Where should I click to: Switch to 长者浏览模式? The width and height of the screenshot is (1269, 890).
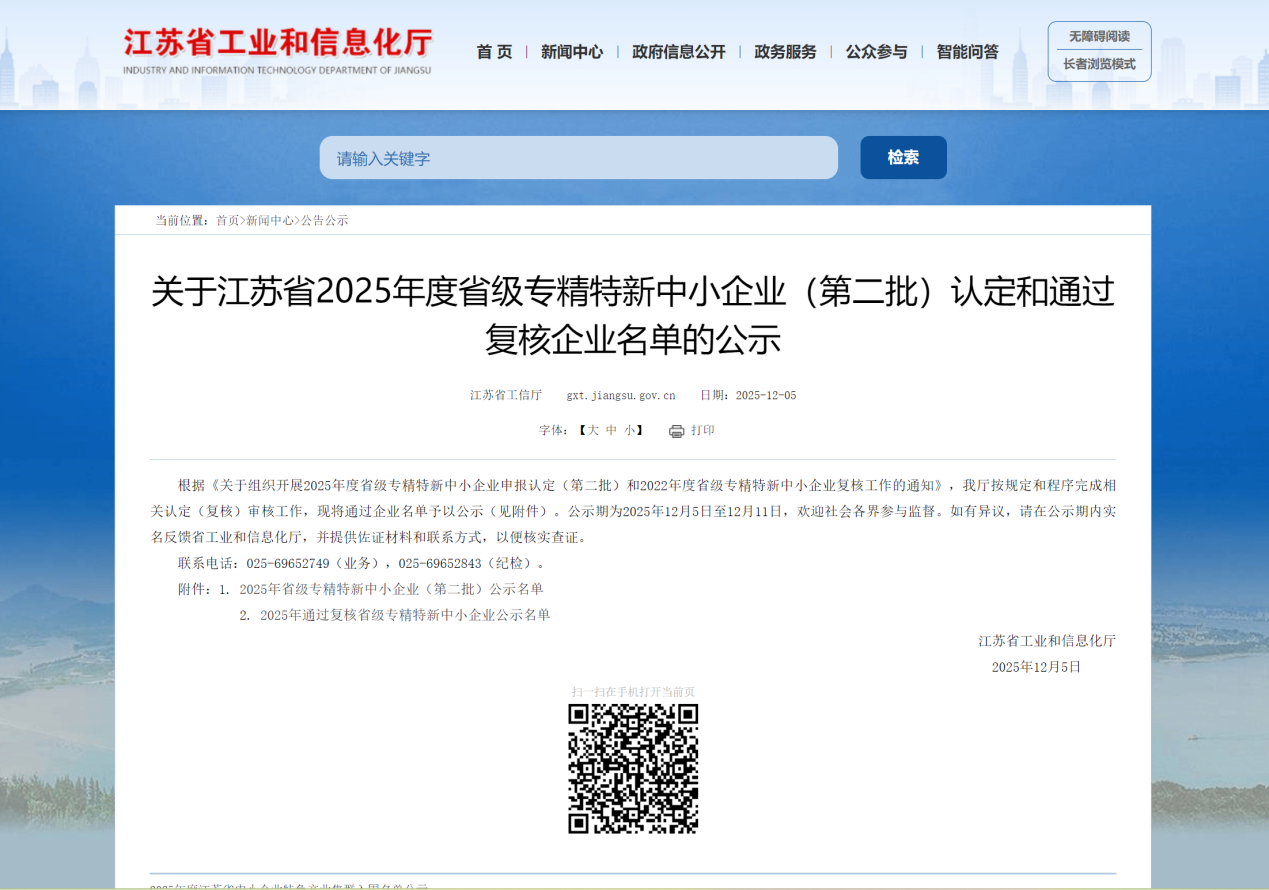click(x=1099, y=64)
